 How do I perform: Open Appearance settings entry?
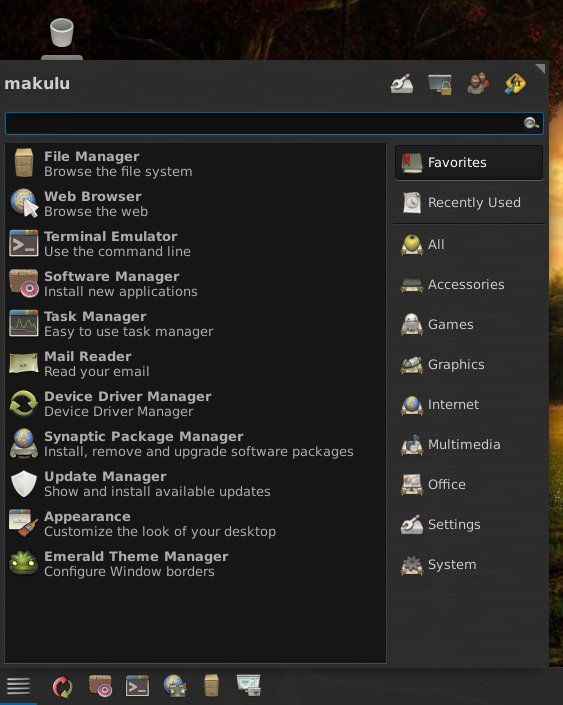(196, 524)
